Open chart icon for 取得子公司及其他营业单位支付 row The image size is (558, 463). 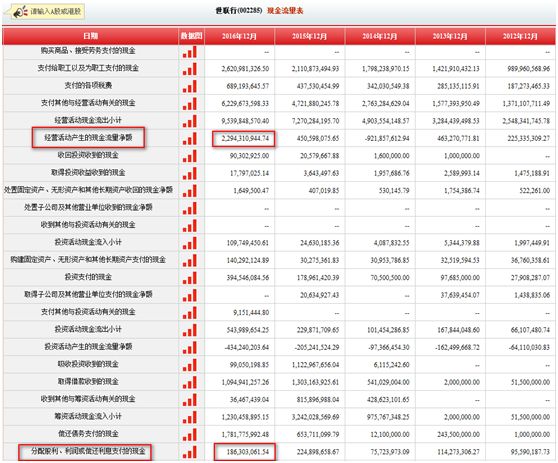coord(190,296)
